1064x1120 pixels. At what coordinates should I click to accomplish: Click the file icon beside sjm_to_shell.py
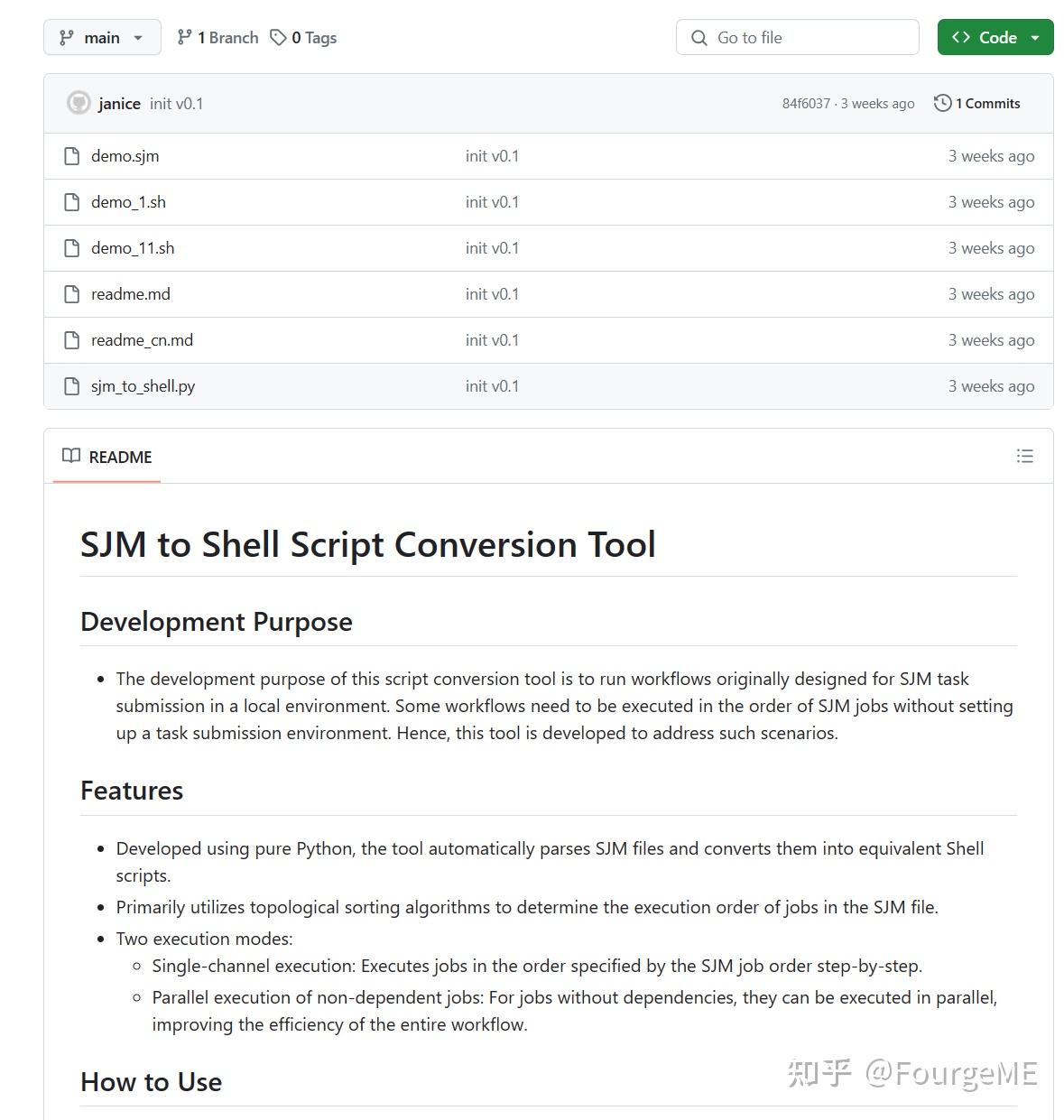72,386
